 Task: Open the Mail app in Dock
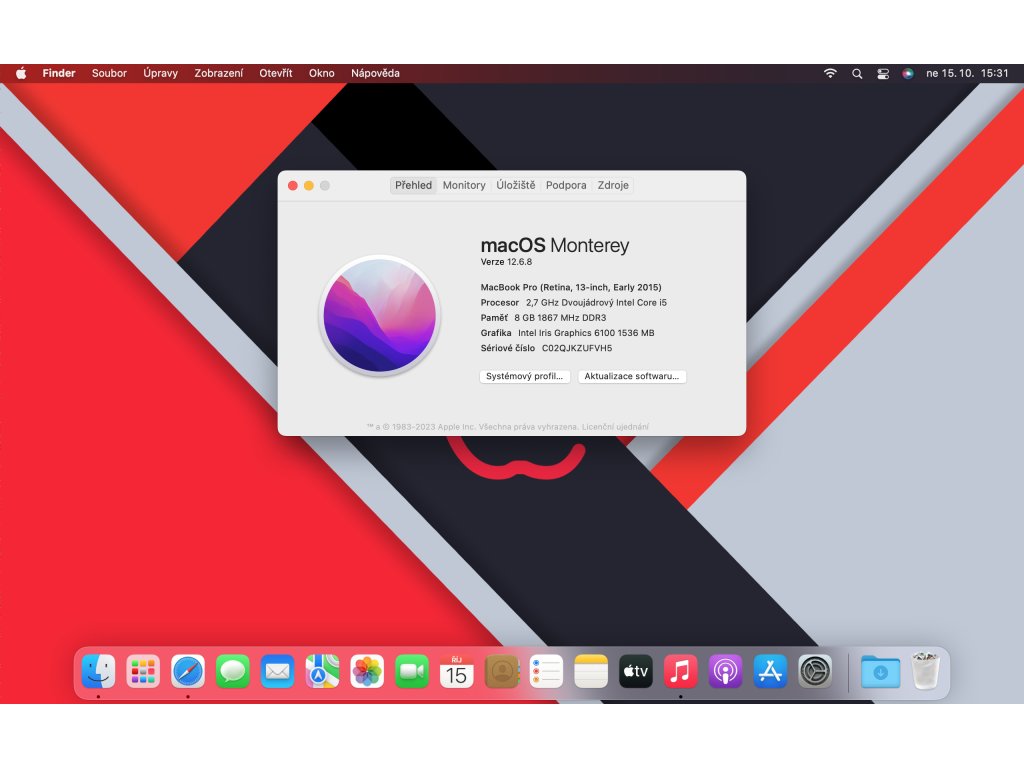click(278, 671)
